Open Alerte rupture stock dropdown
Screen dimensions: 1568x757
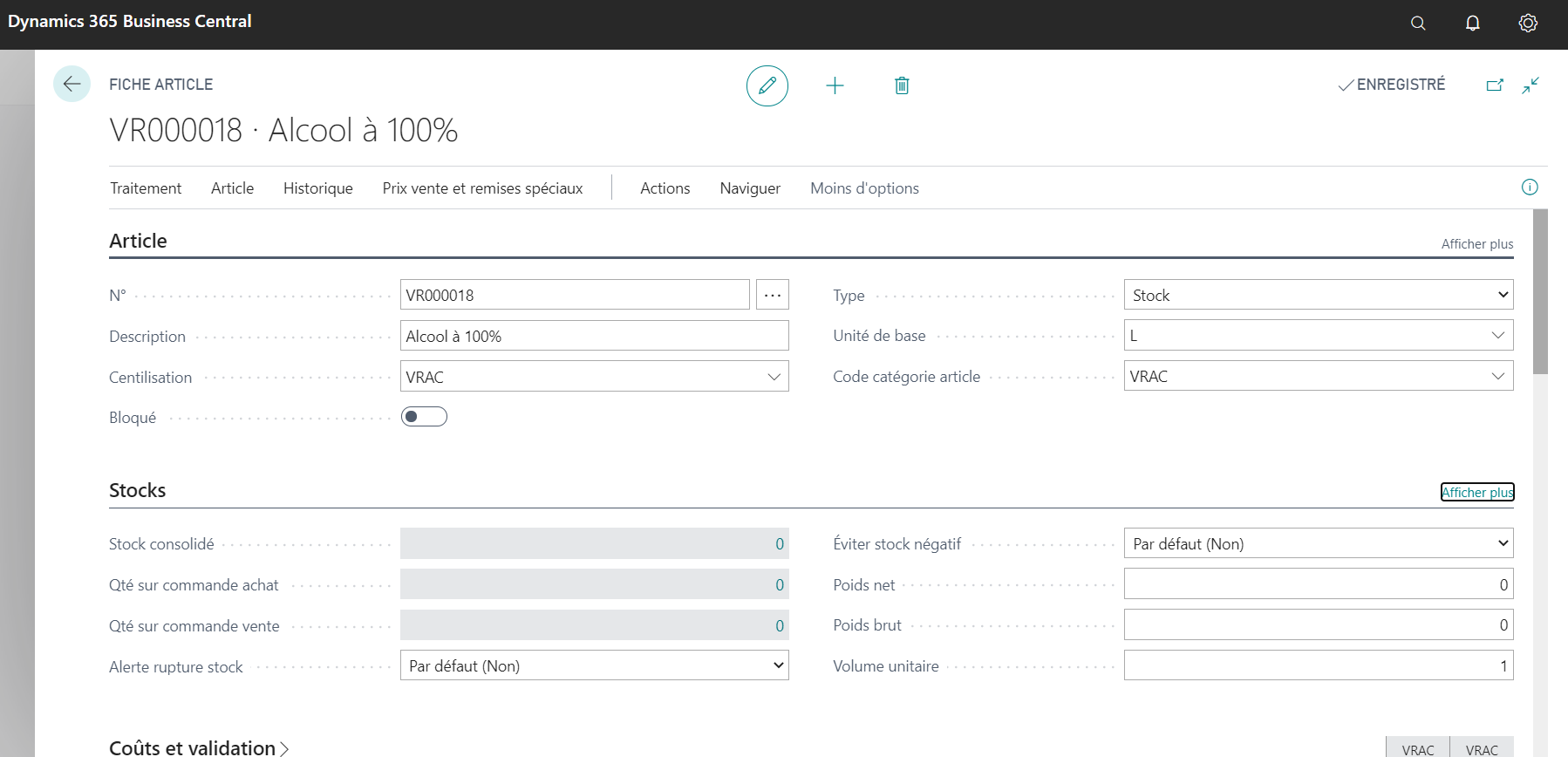[595, 665]
